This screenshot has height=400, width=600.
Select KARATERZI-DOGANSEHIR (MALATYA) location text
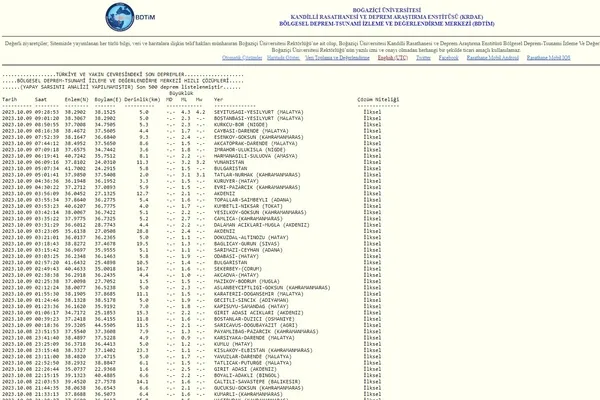pyautogui.click(x=259, y=294)
